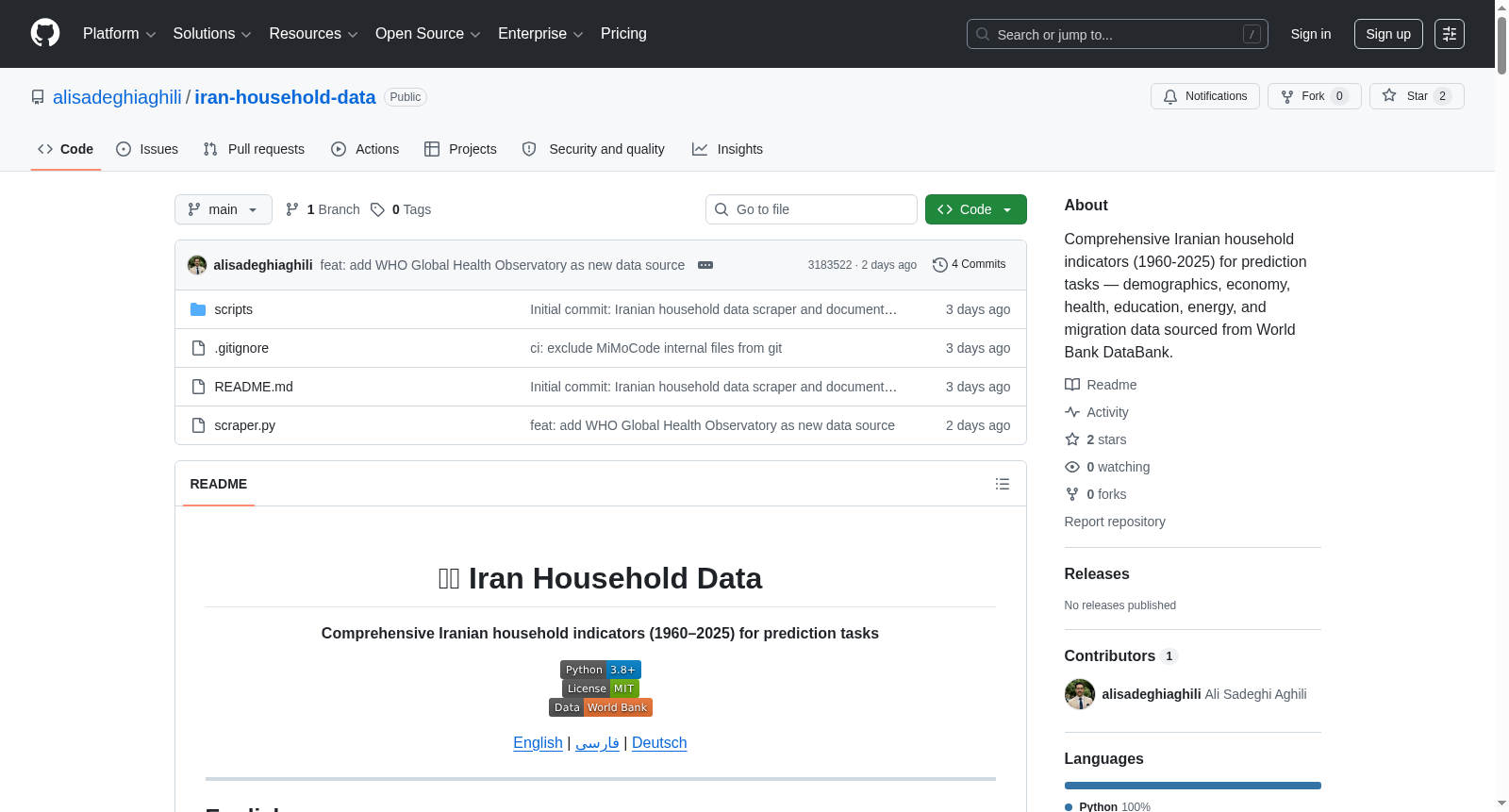The width and height of the screenshot is (1509, 812).
Task: Click the Python 3.8+ badge
Action: tap(601, 670)
